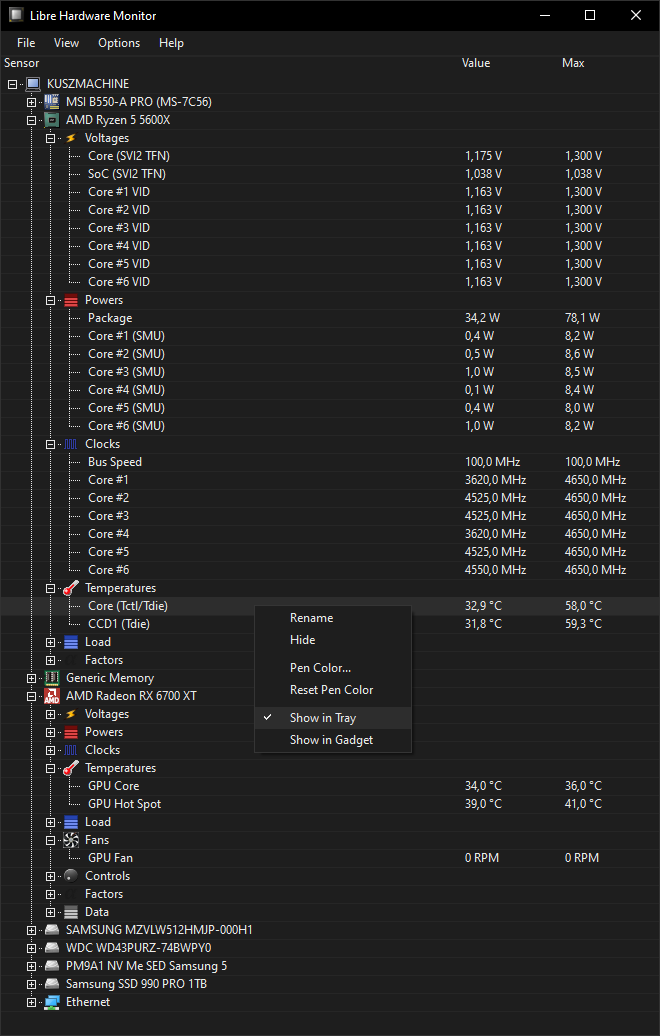
Task: Expand the CPU Load node
Action: pyautogui.click(x=50, y=642)
